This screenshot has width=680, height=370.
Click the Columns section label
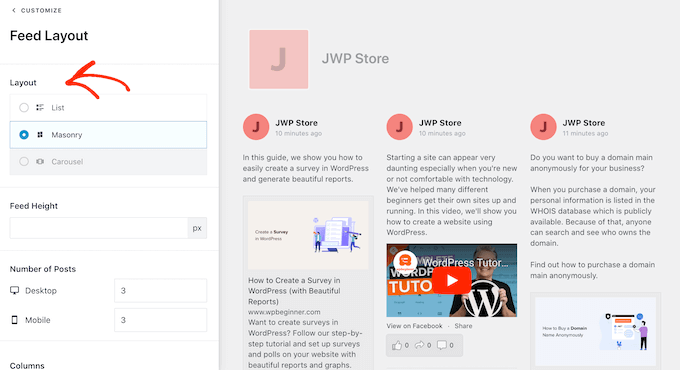27,366
